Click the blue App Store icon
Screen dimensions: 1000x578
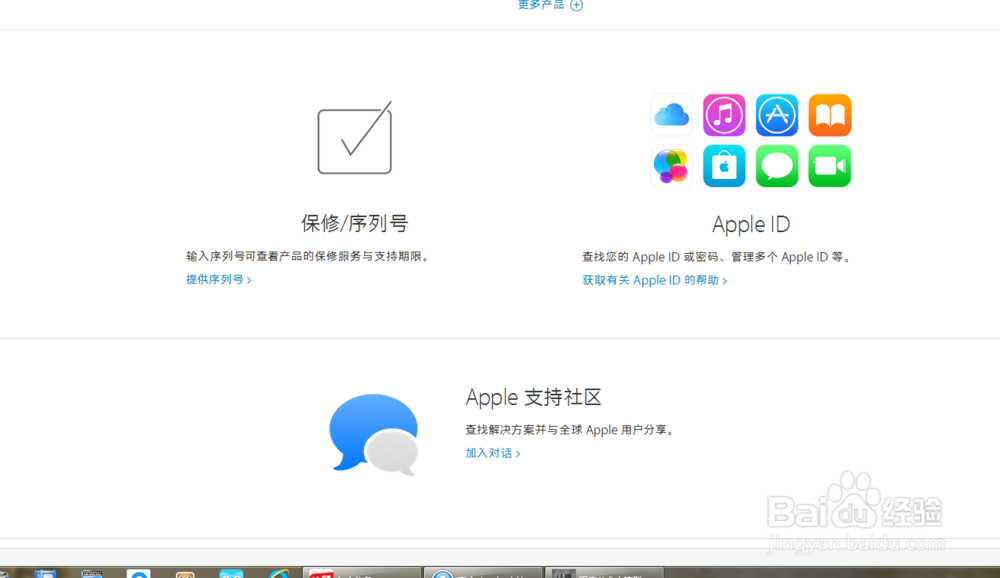(x=777, y=115)
